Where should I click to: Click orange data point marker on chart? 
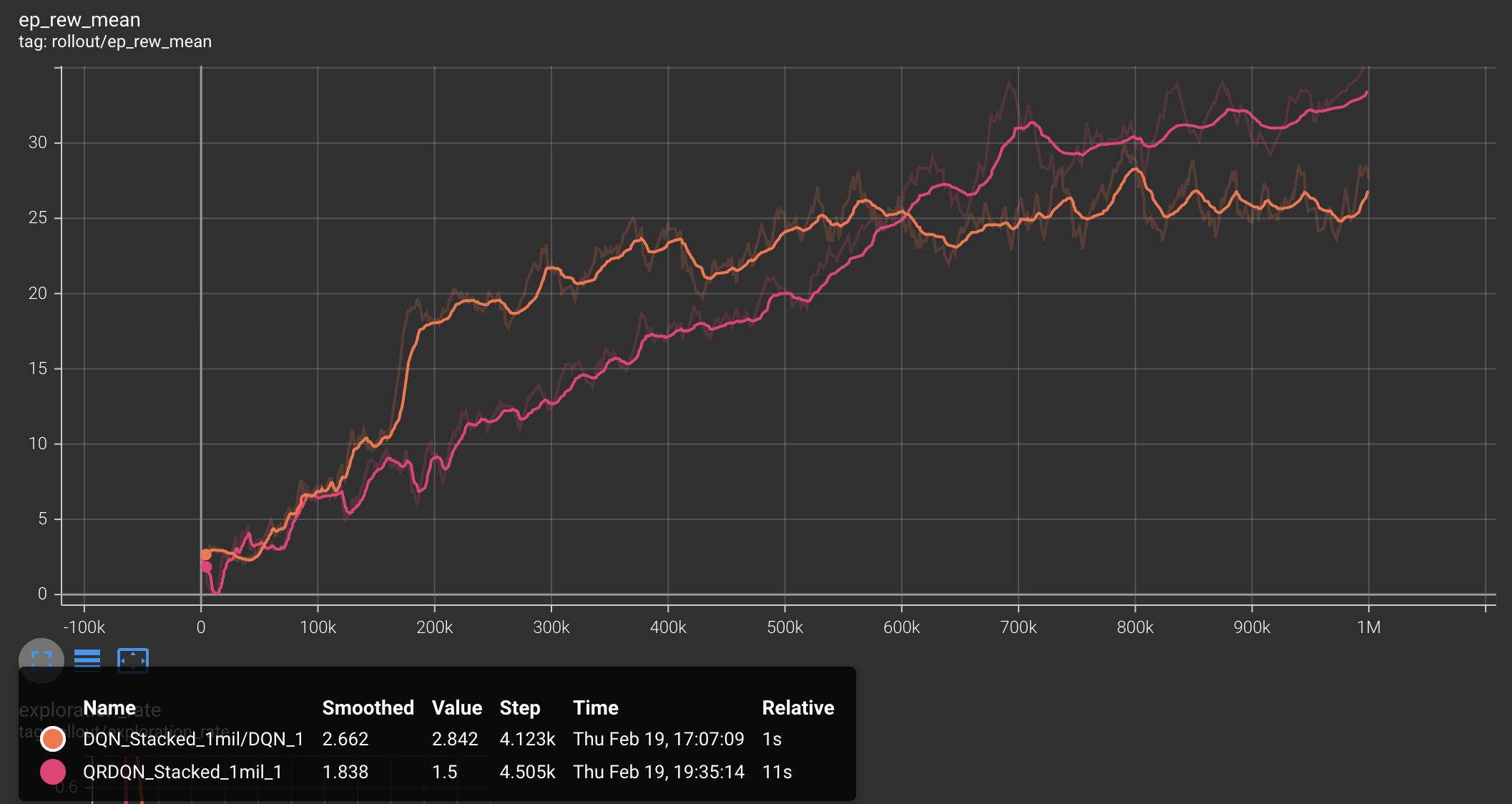point(206,554)
